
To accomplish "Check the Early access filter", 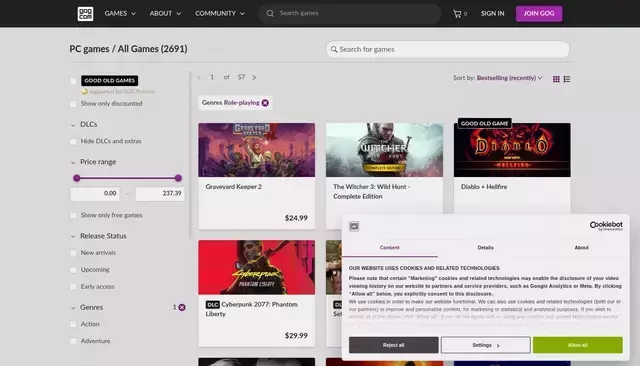I will click(x=73, y=287).
